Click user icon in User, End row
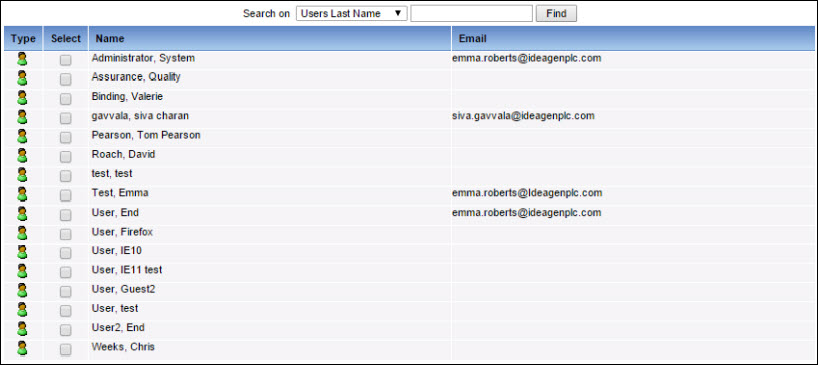818x365 pixels. coord(22,213)
